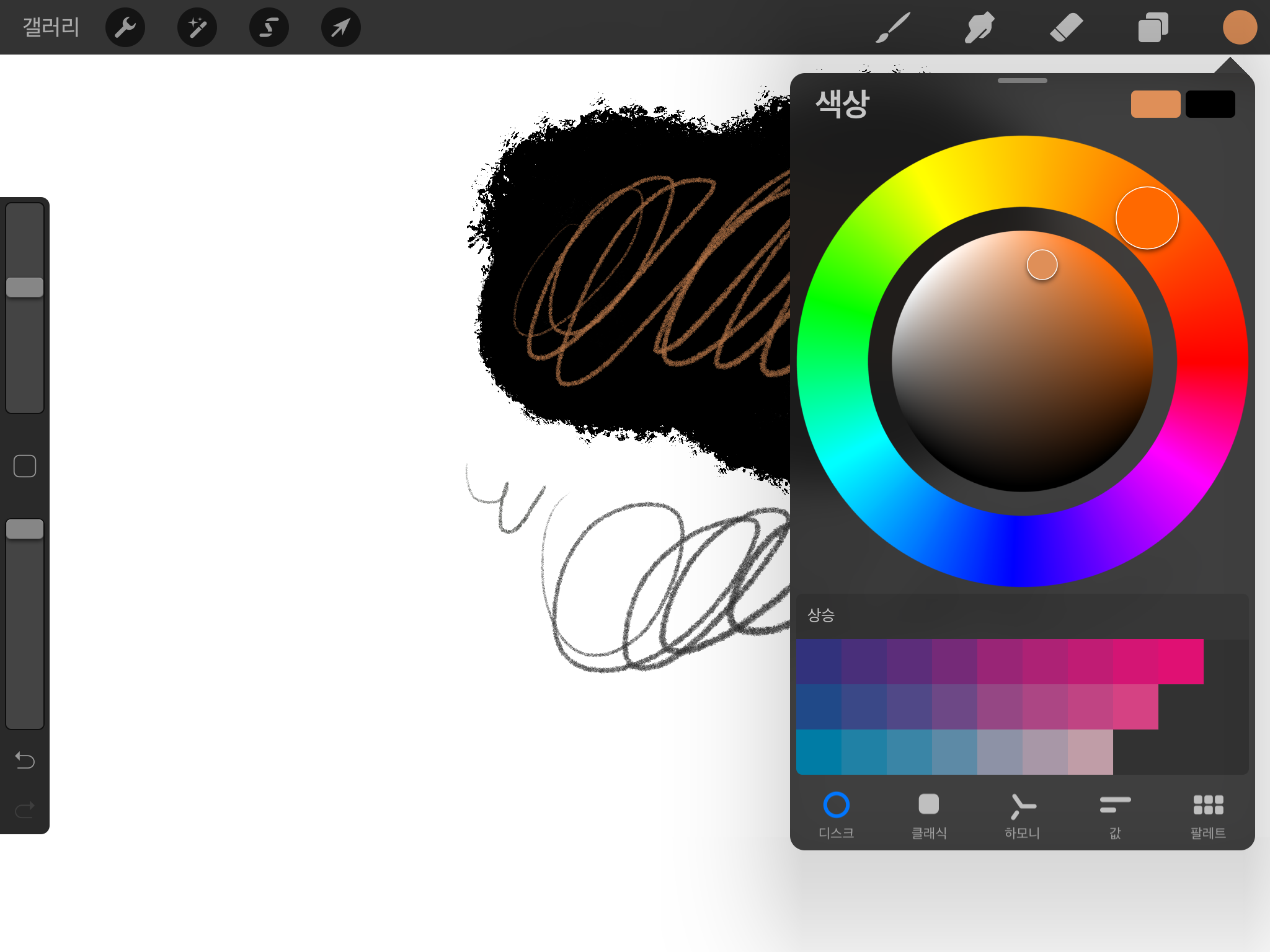This screenshot has height=952, width=1270.
Task: Open the Adjustments magic wand menu
Action: pyautogui.click(x=197, y=27)
